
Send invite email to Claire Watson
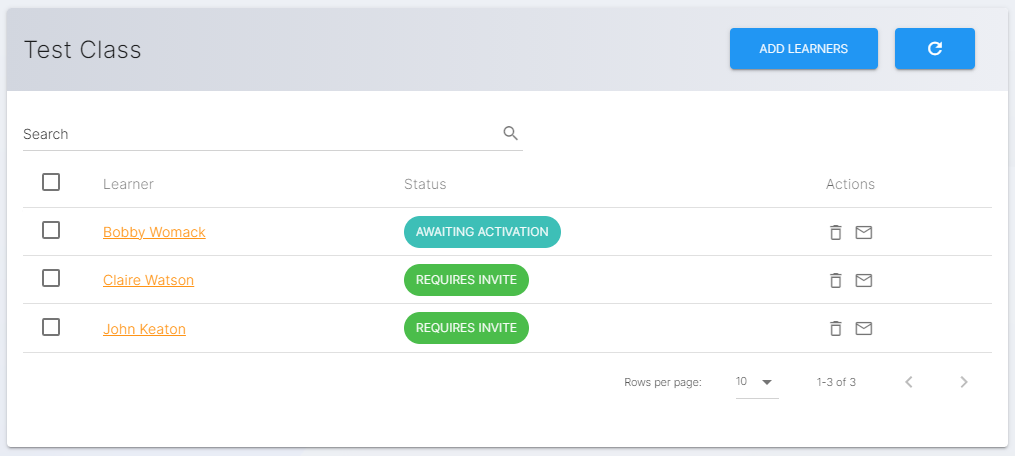(x=864, y=280)
